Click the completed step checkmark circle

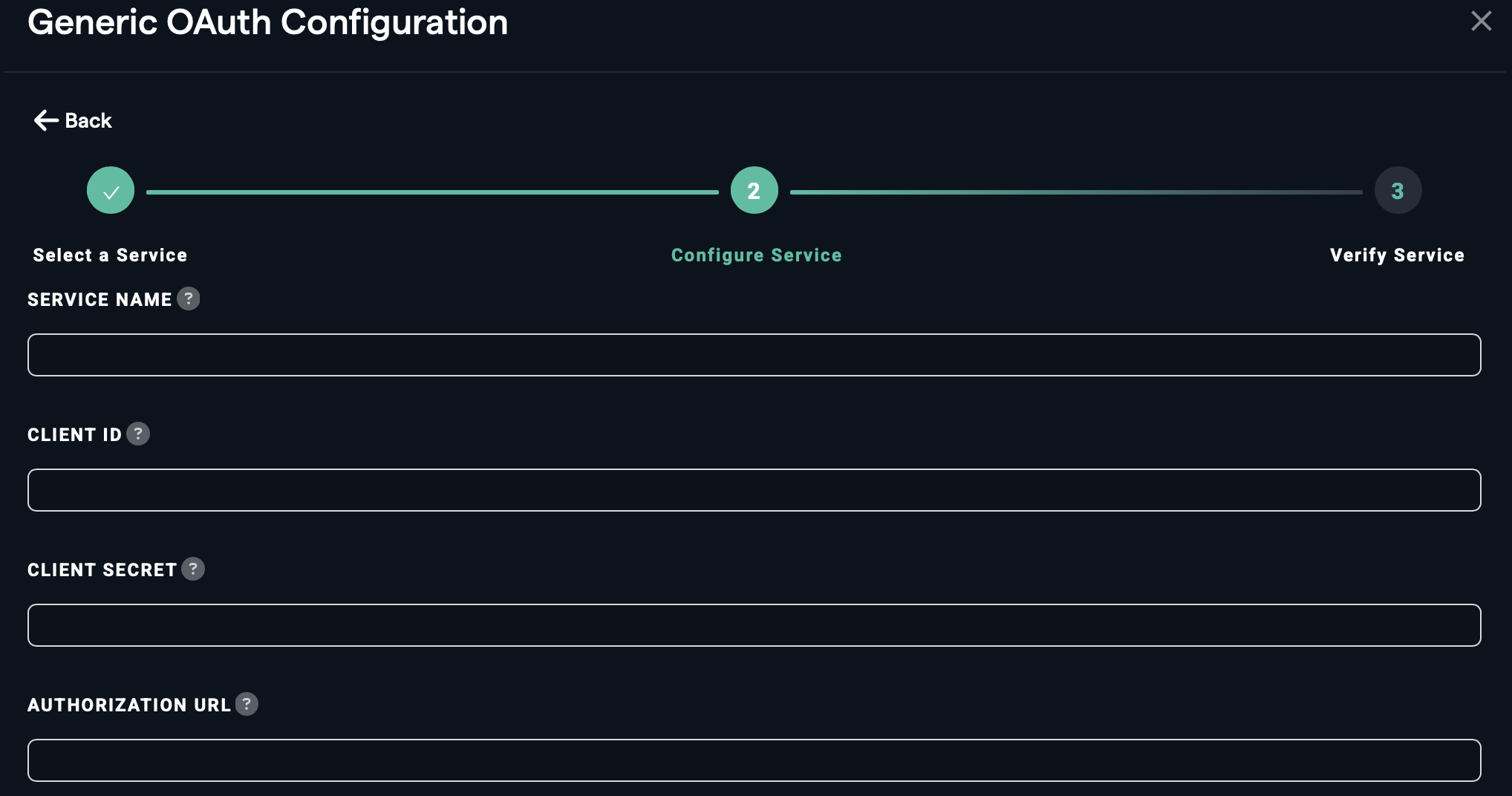pos(111,190)
